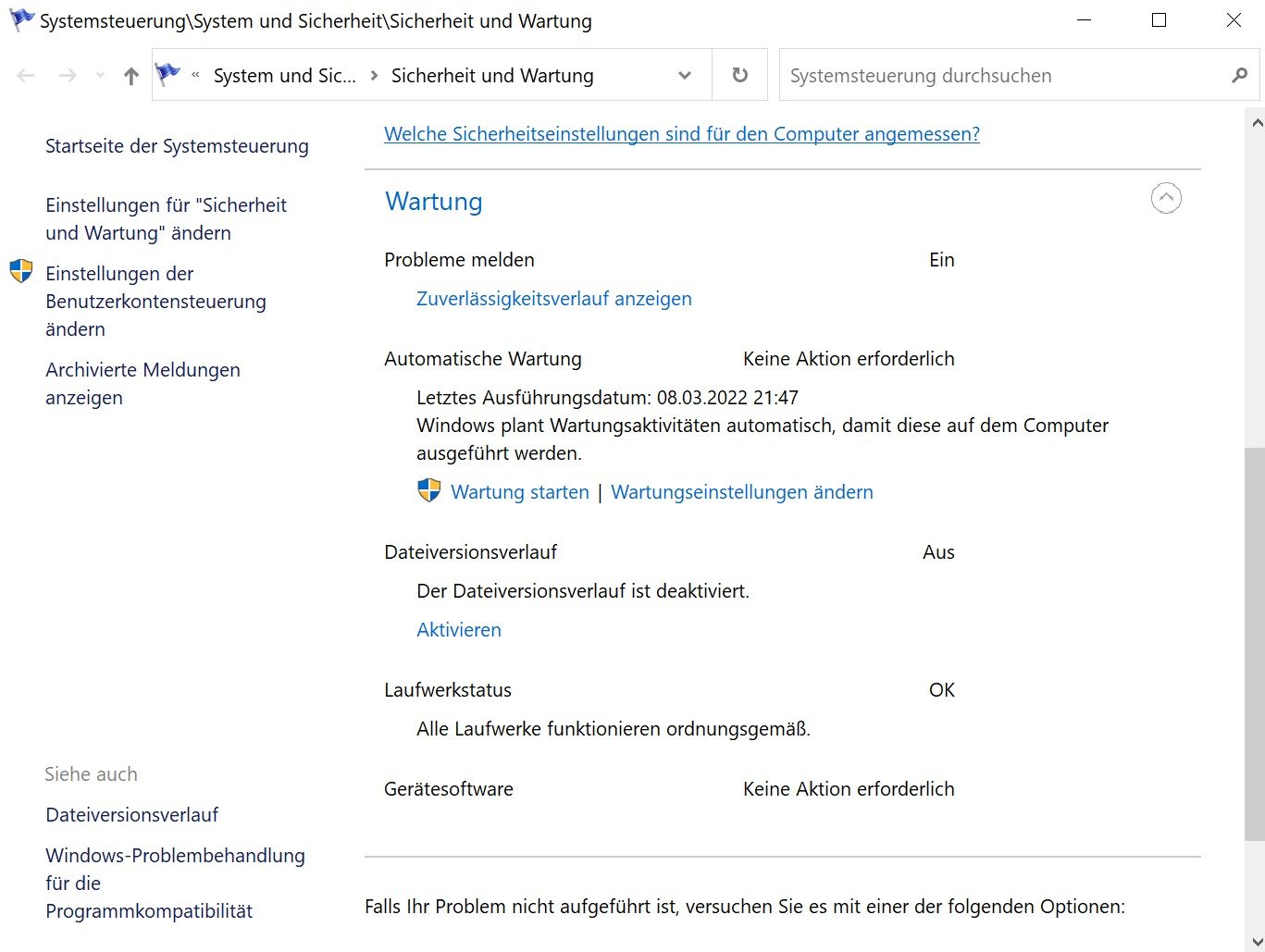Open Archivierte Meldungen anzeigen

pyautogui.click(x=143, y=384)
